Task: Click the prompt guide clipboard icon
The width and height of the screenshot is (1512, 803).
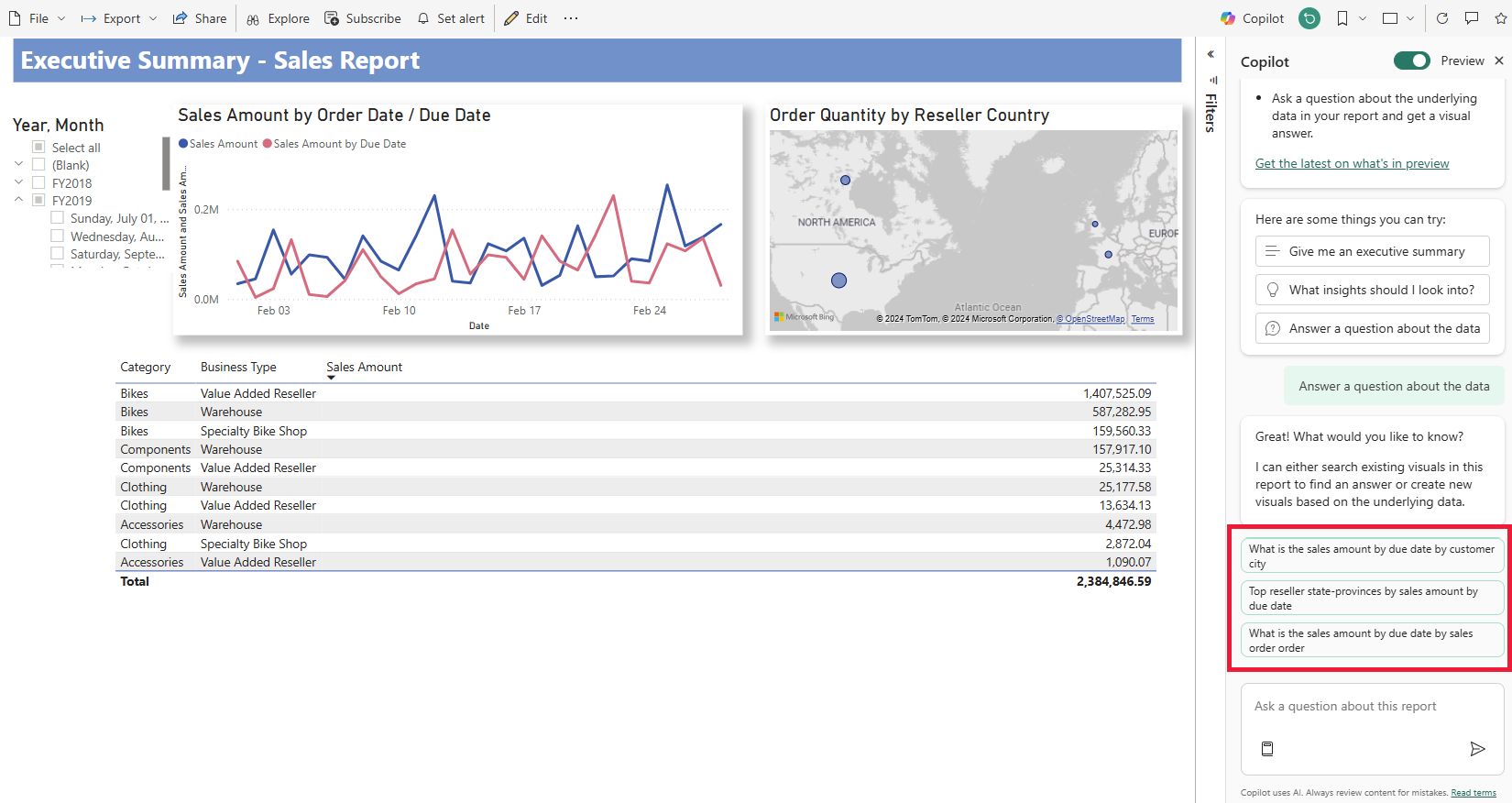Action: point(1267,749)
